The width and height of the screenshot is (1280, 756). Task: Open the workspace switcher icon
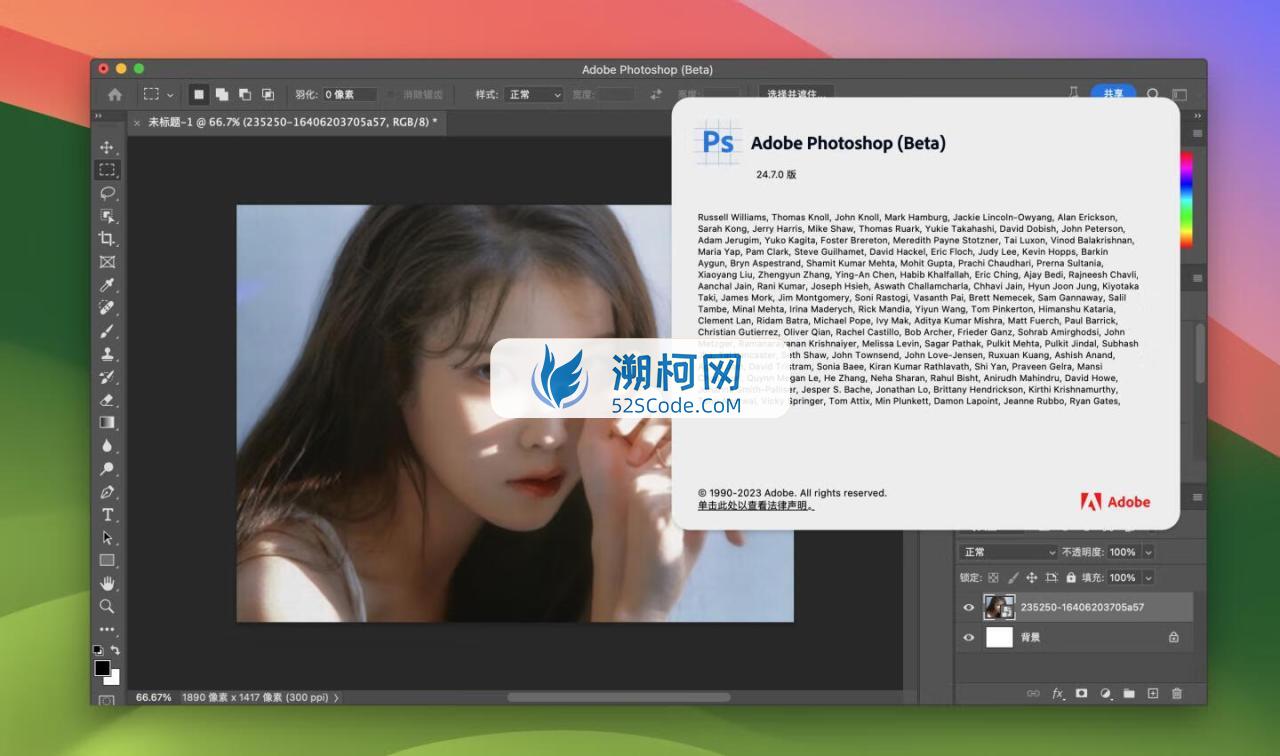point(1180,94)
